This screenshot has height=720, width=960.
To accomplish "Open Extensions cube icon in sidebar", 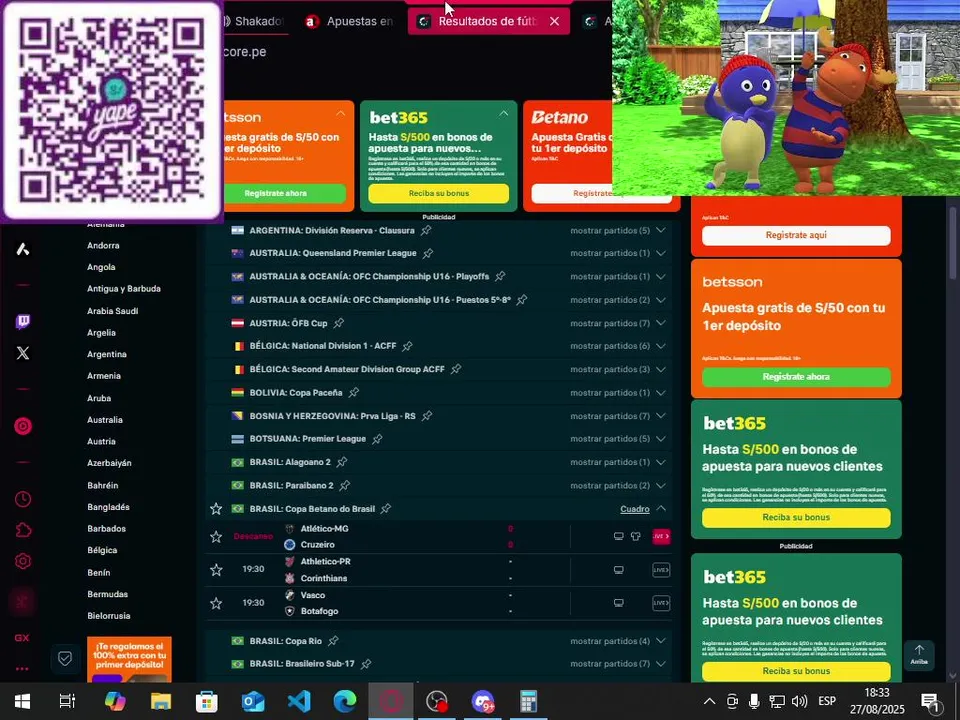I will 23,530.
